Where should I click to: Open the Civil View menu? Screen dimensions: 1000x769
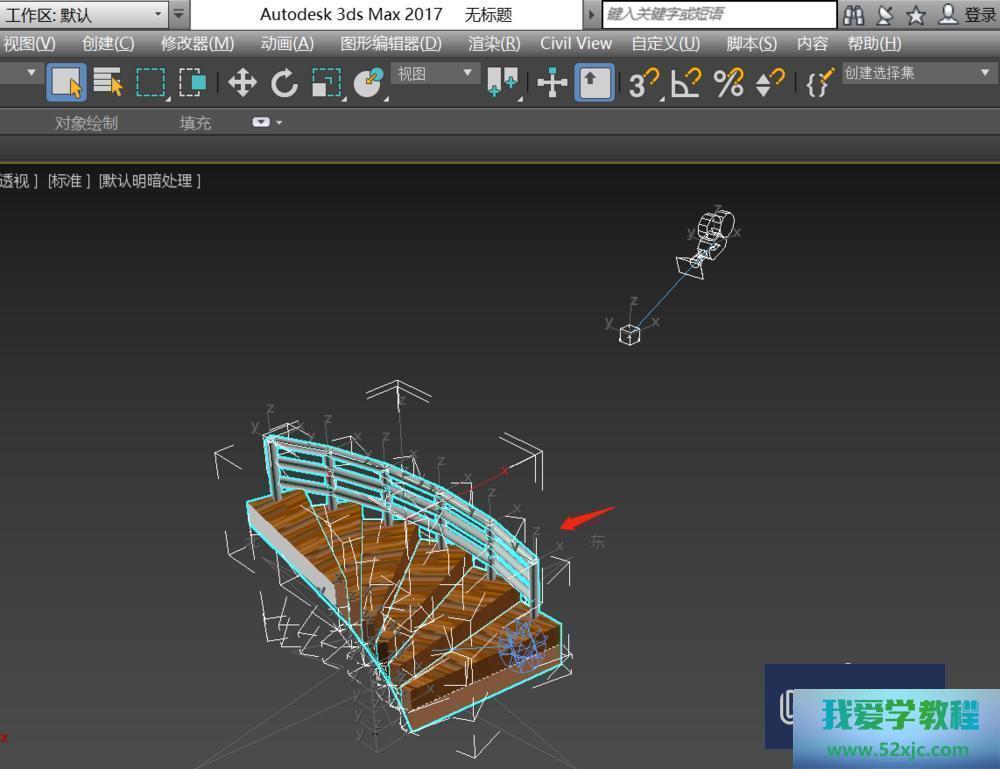(576, 43)
